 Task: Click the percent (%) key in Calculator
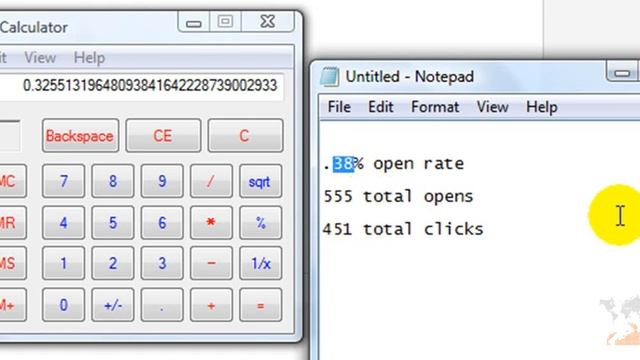(x=260, y=222)
